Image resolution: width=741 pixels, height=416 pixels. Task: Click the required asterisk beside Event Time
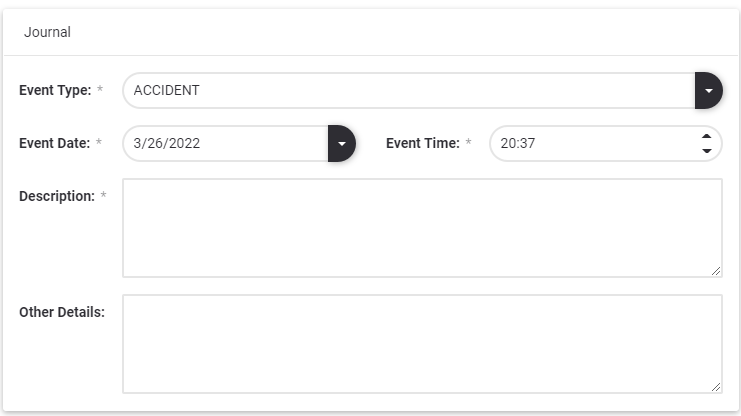point(468,143)
